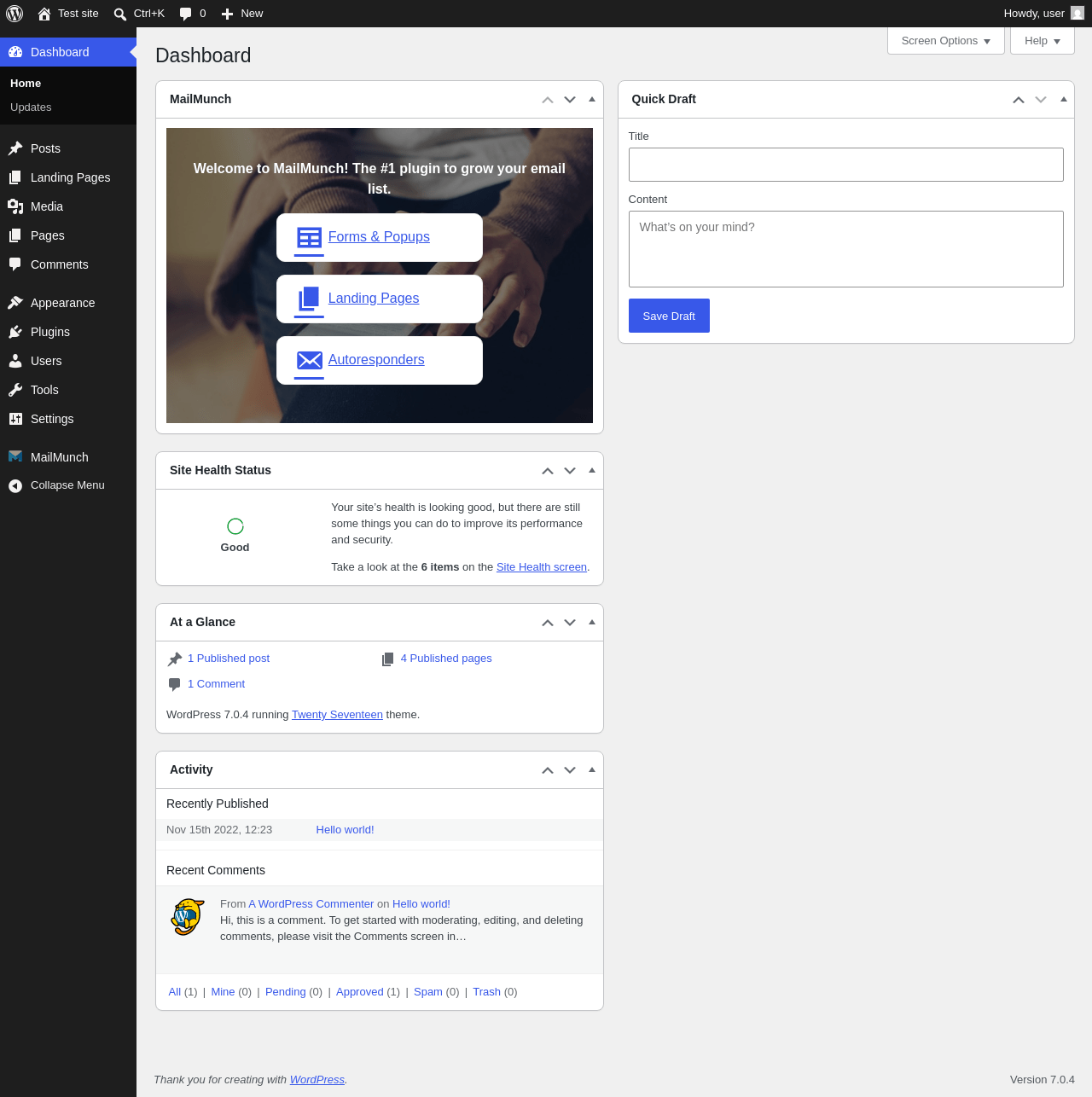The height and width of the screenshot is (1097, 1092).
Task: Click the Collapse Menu arrow icon
Action: 15,486
